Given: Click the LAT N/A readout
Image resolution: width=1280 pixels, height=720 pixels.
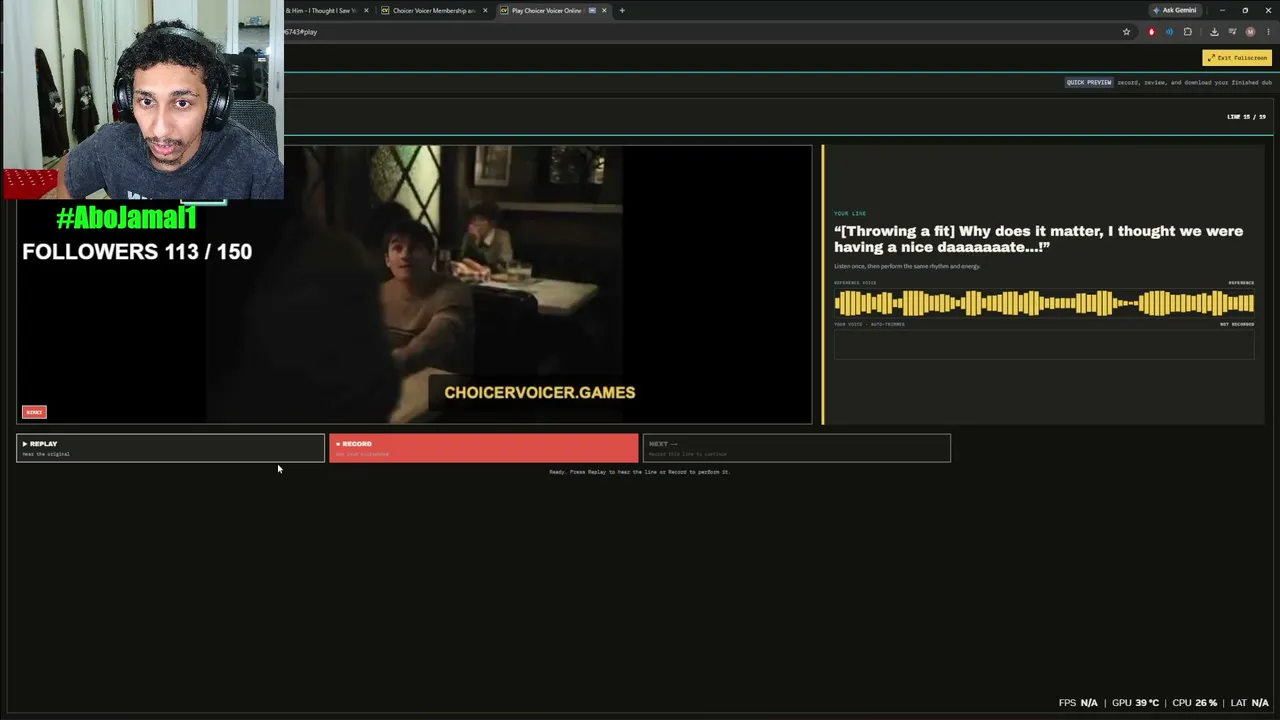Looking at the screenshot, I should (x=1250, y=703).
